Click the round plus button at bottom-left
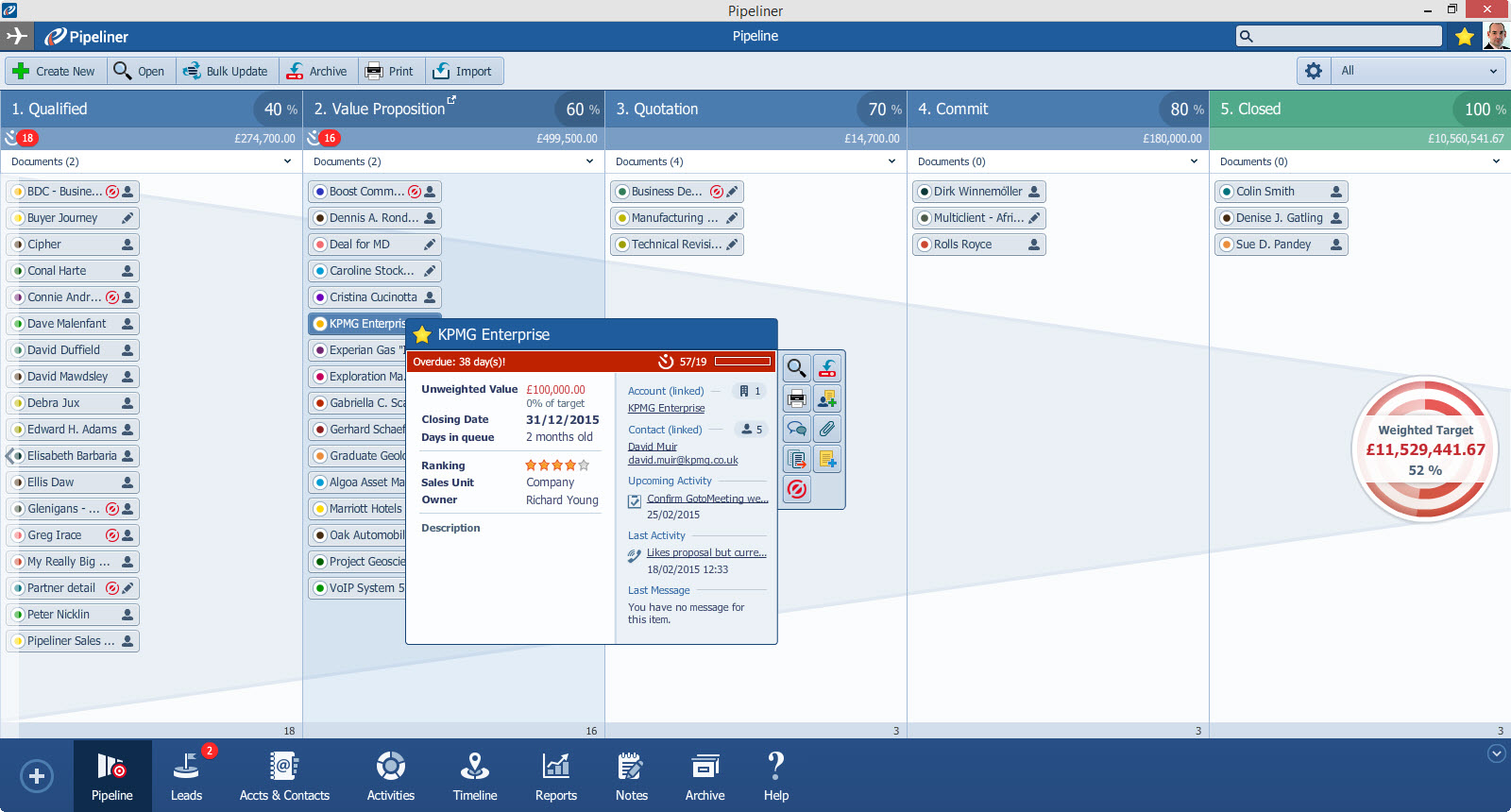This screenshot has width=1511, height=812. point(37,776)
